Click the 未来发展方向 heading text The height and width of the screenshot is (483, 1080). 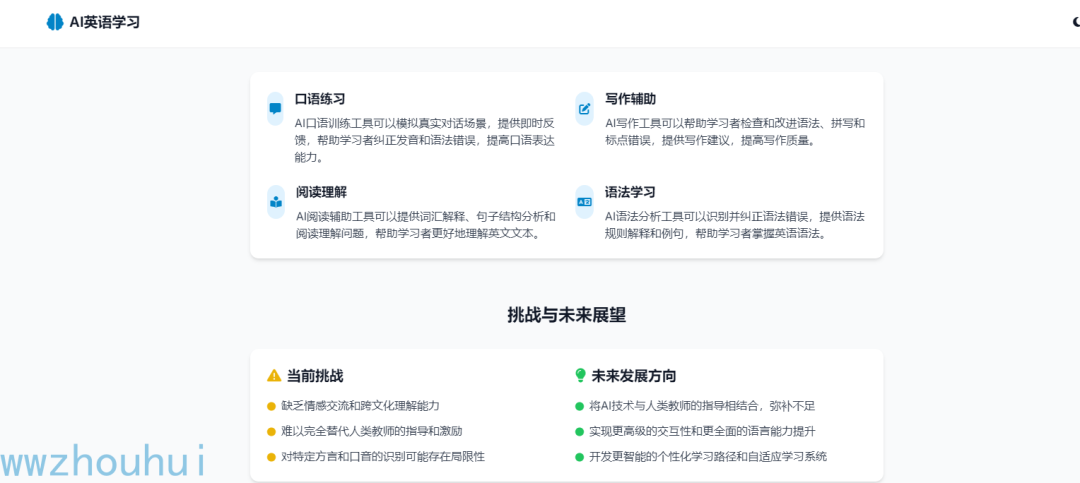[x=634, y=376]
